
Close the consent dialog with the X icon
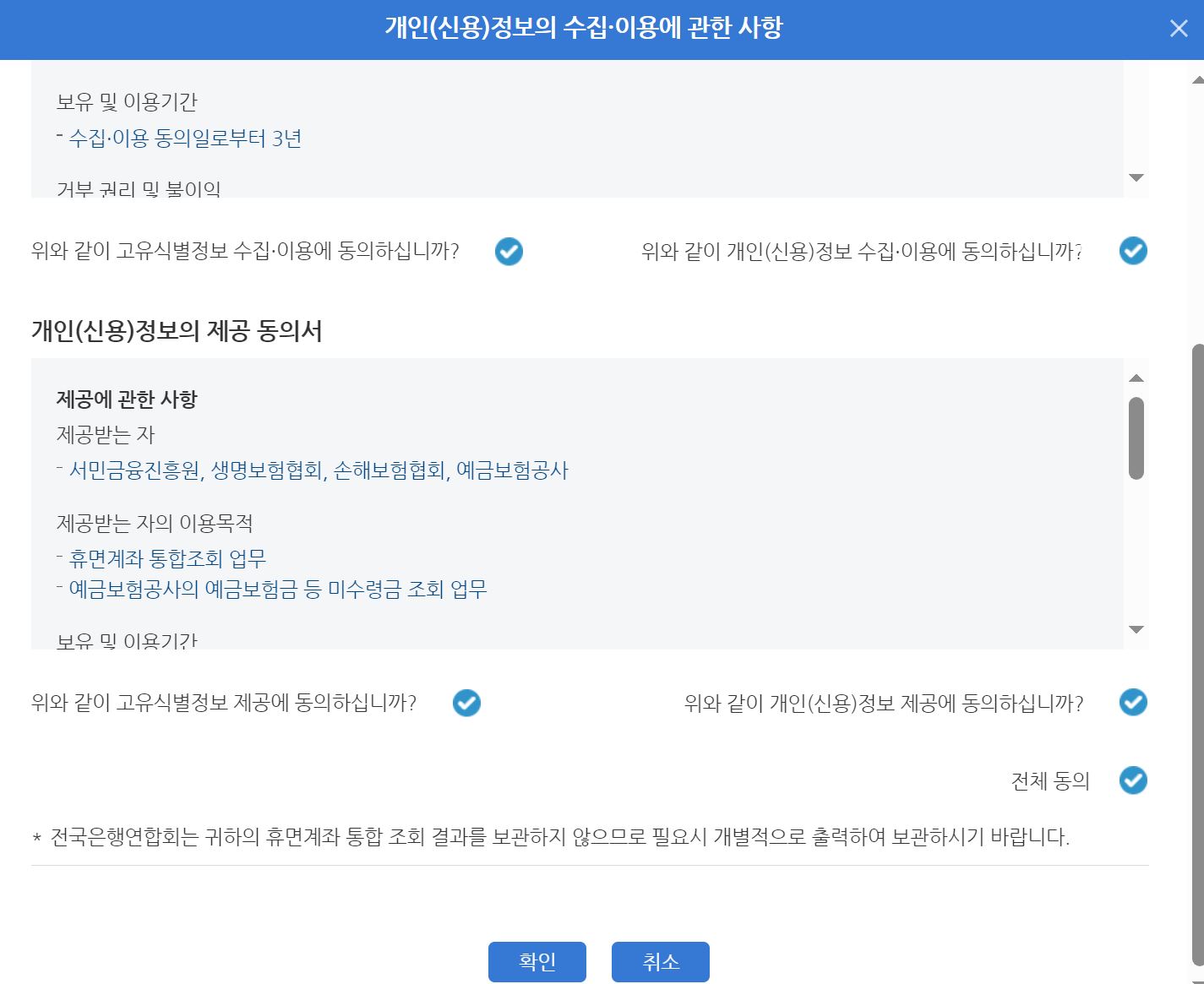click(x=1178, y=28)
